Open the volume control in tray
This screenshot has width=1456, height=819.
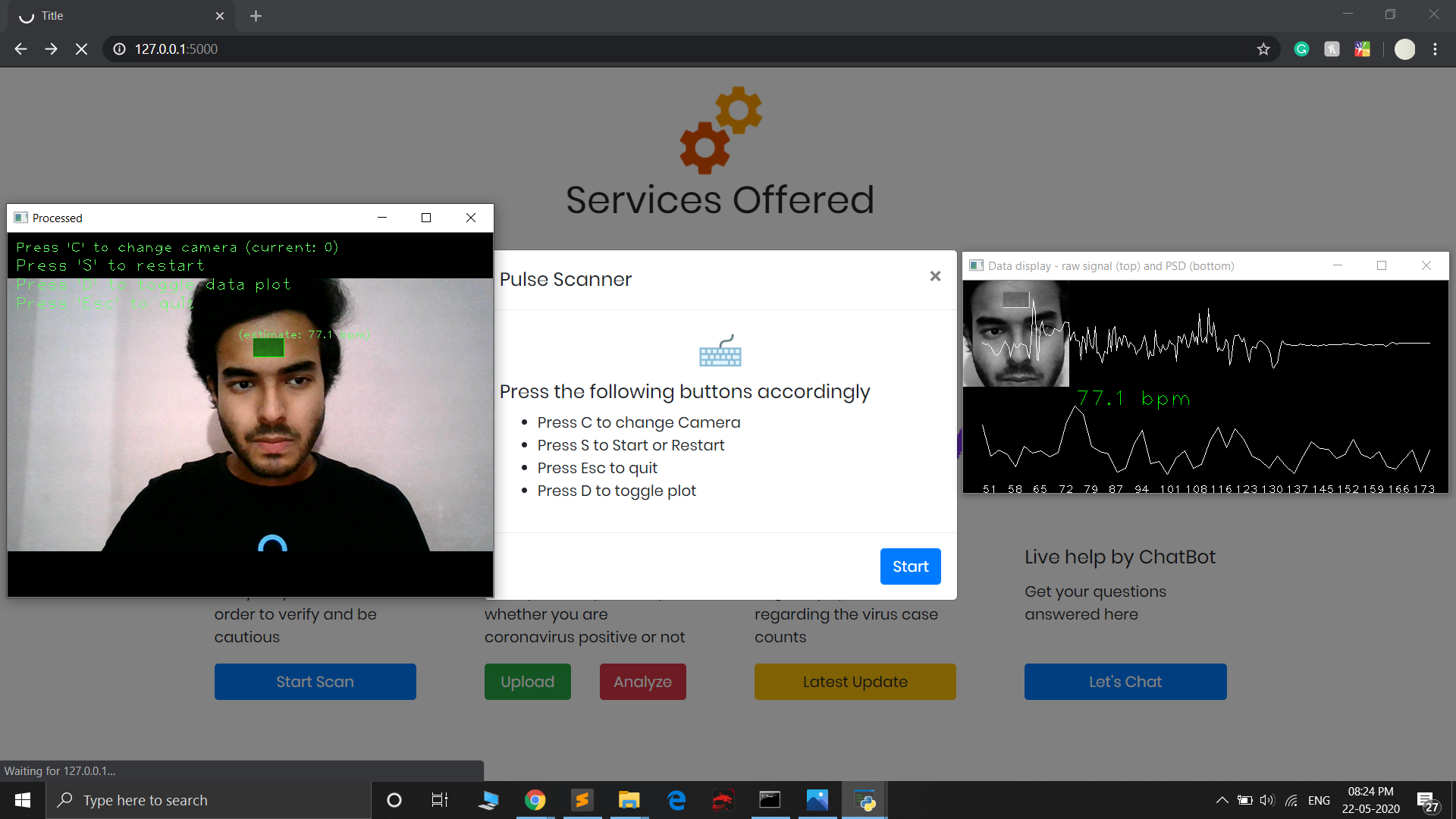coord(1267,800)
